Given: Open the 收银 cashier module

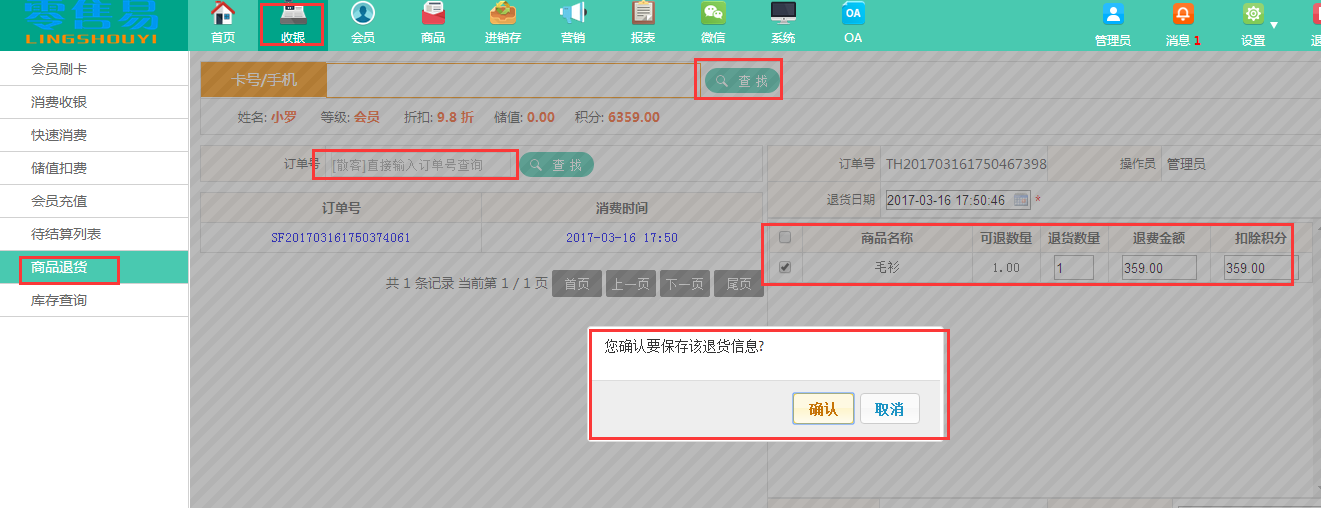Looking at the screenshot, I should [293, 24].
